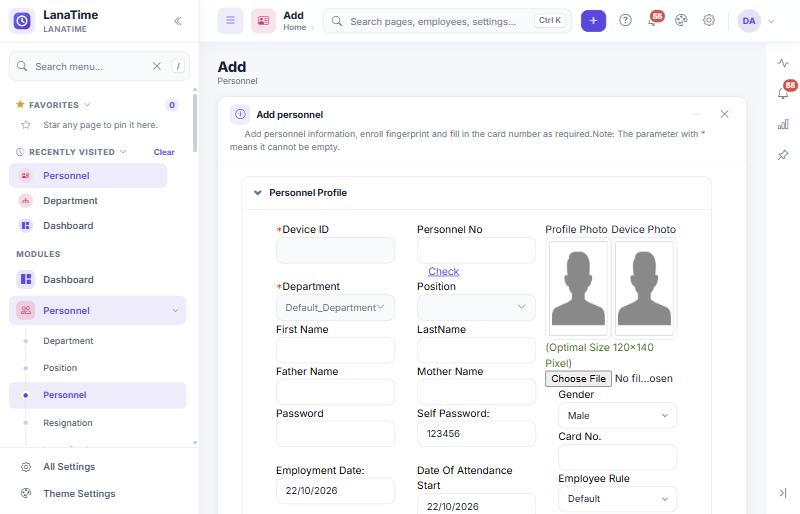Click the LastName input field

coord(476,350)
